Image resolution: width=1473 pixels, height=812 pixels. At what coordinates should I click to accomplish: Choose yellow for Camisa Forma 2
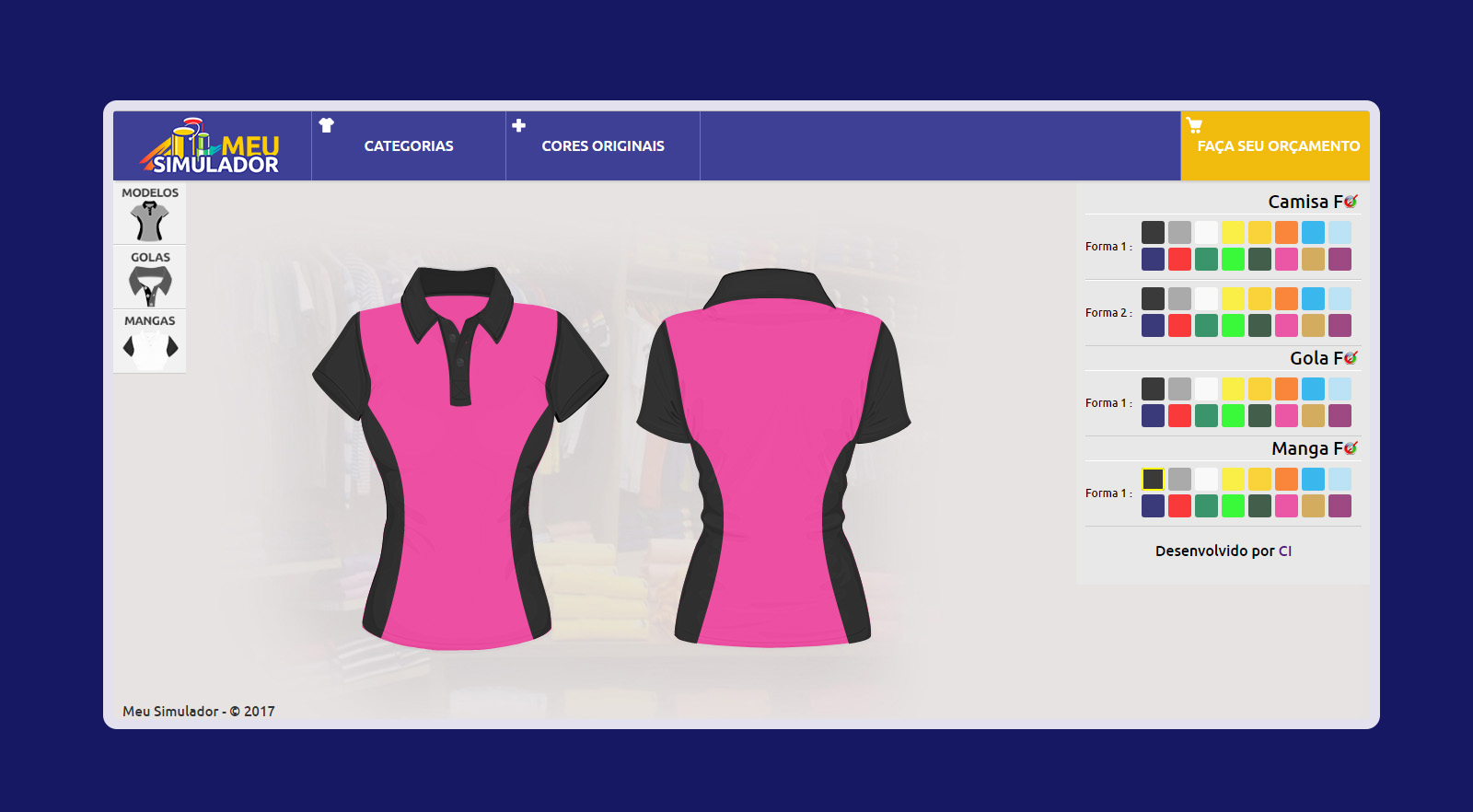1233,298
